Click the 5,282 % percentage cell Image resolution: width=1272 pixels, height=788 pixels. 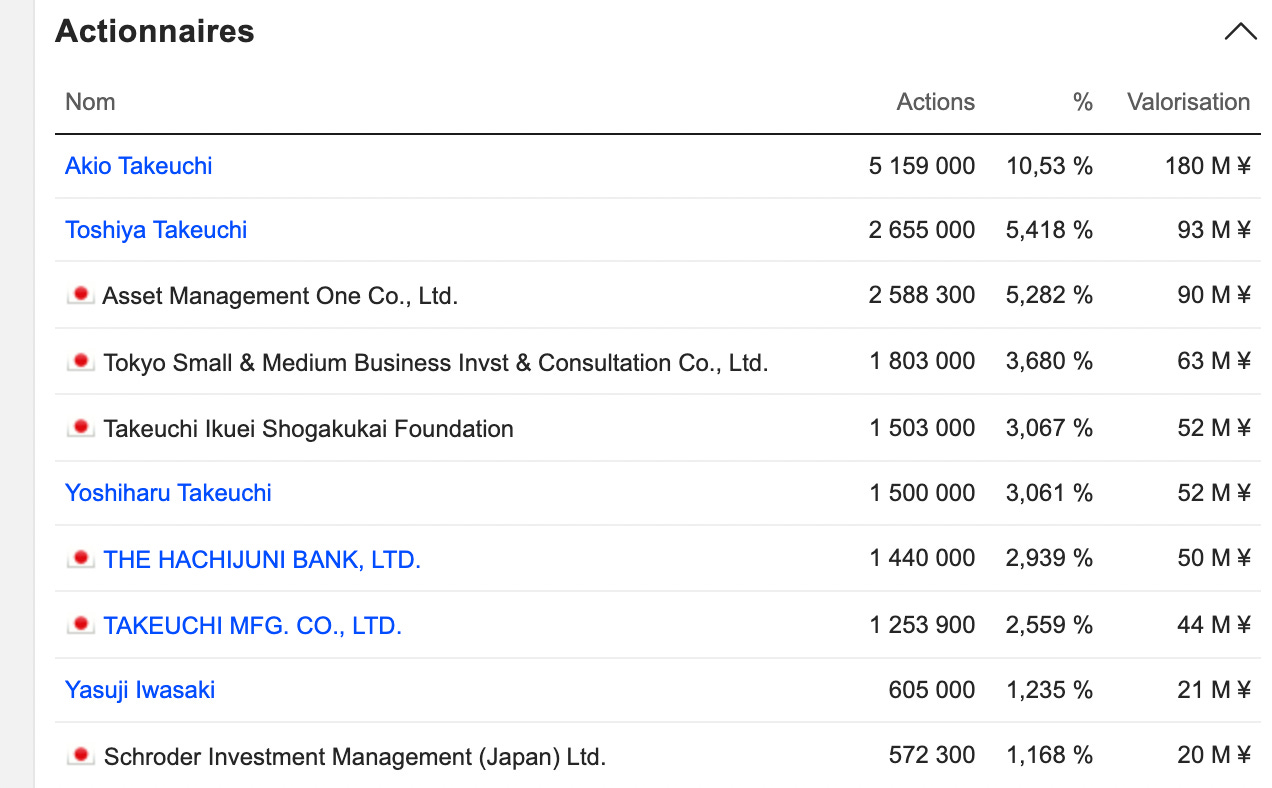click(1050, 295)
